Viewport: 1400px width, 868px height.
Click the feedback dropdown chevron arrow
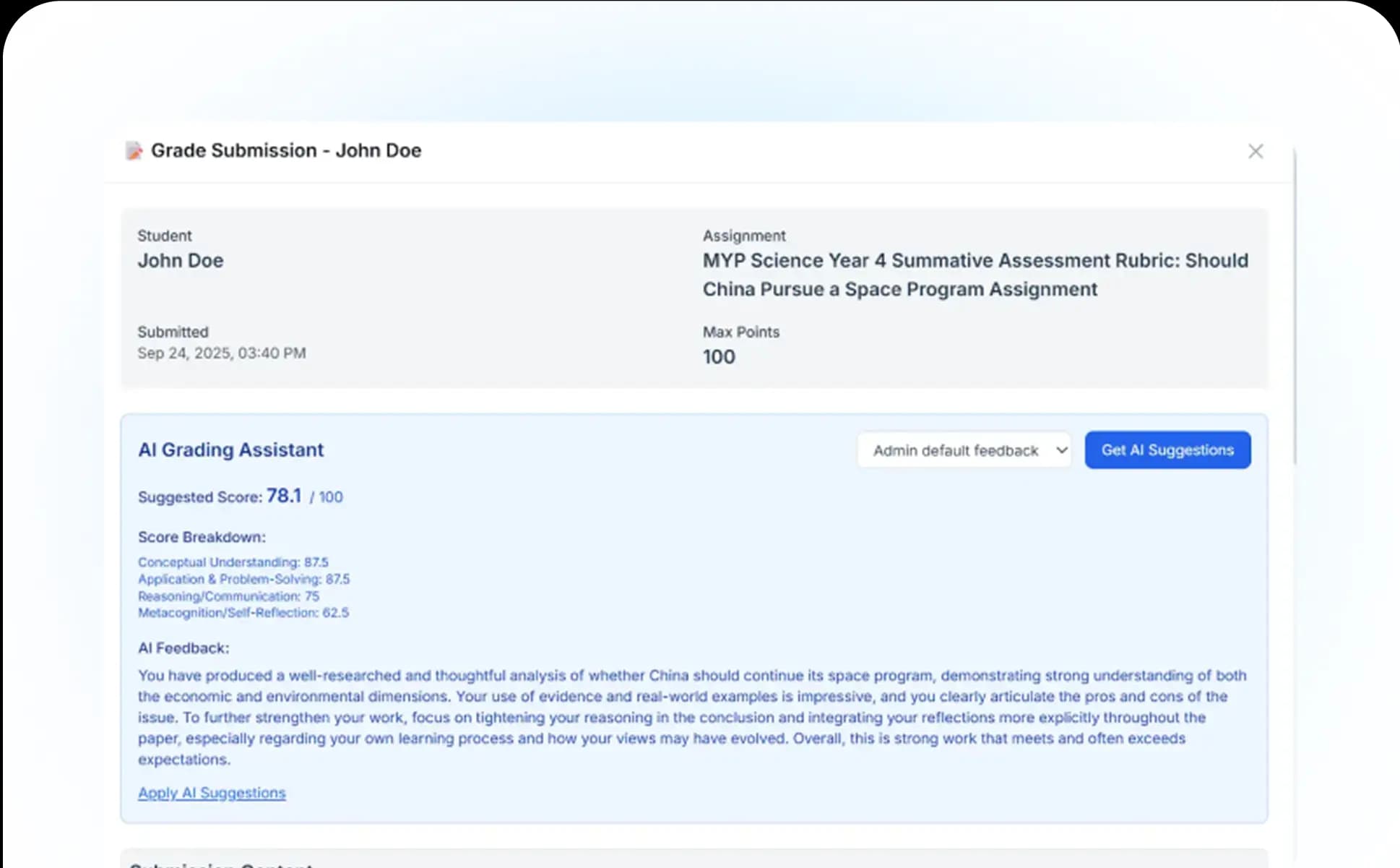[x=1061, y=450]
